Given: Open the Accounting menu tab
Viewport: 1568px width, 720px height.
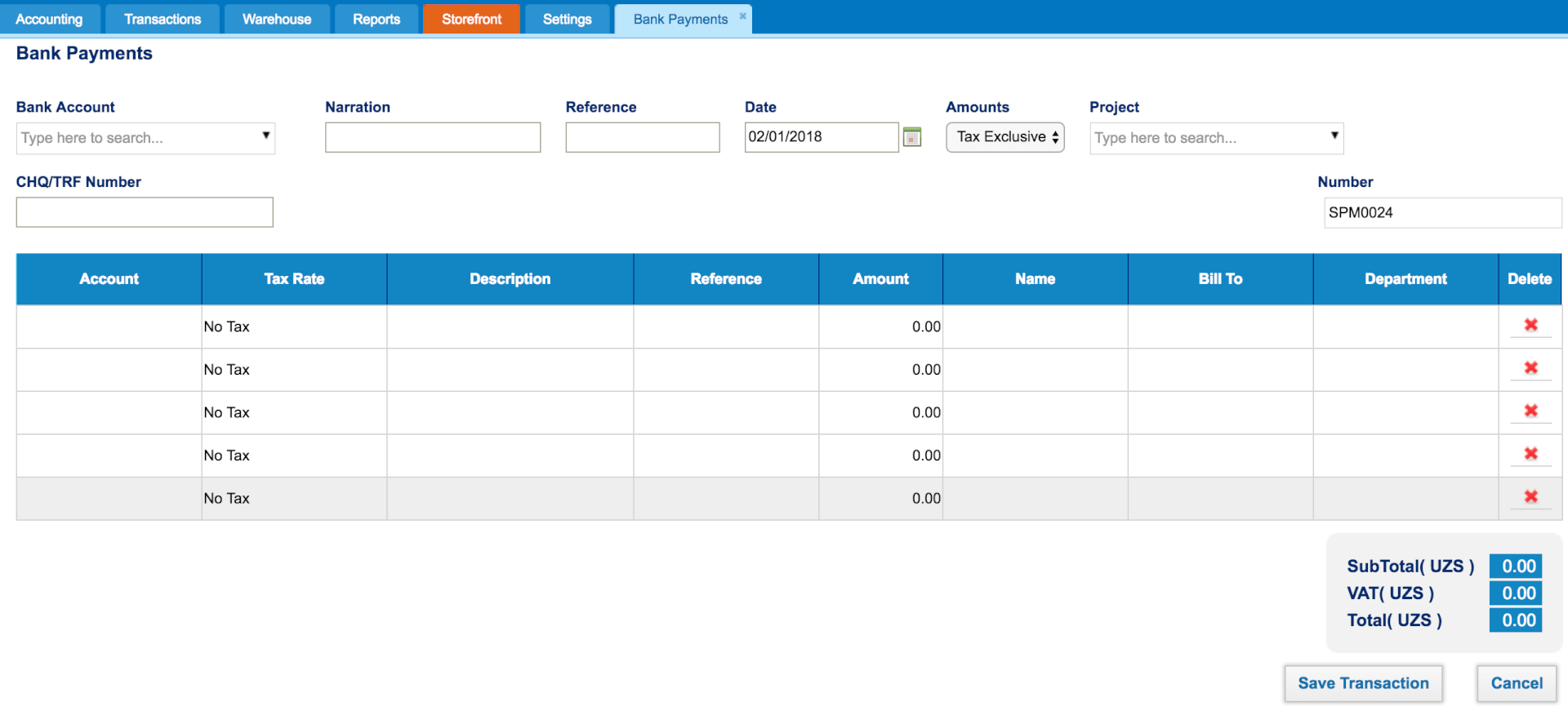Looking at the screenshot, I should (49, 19).
